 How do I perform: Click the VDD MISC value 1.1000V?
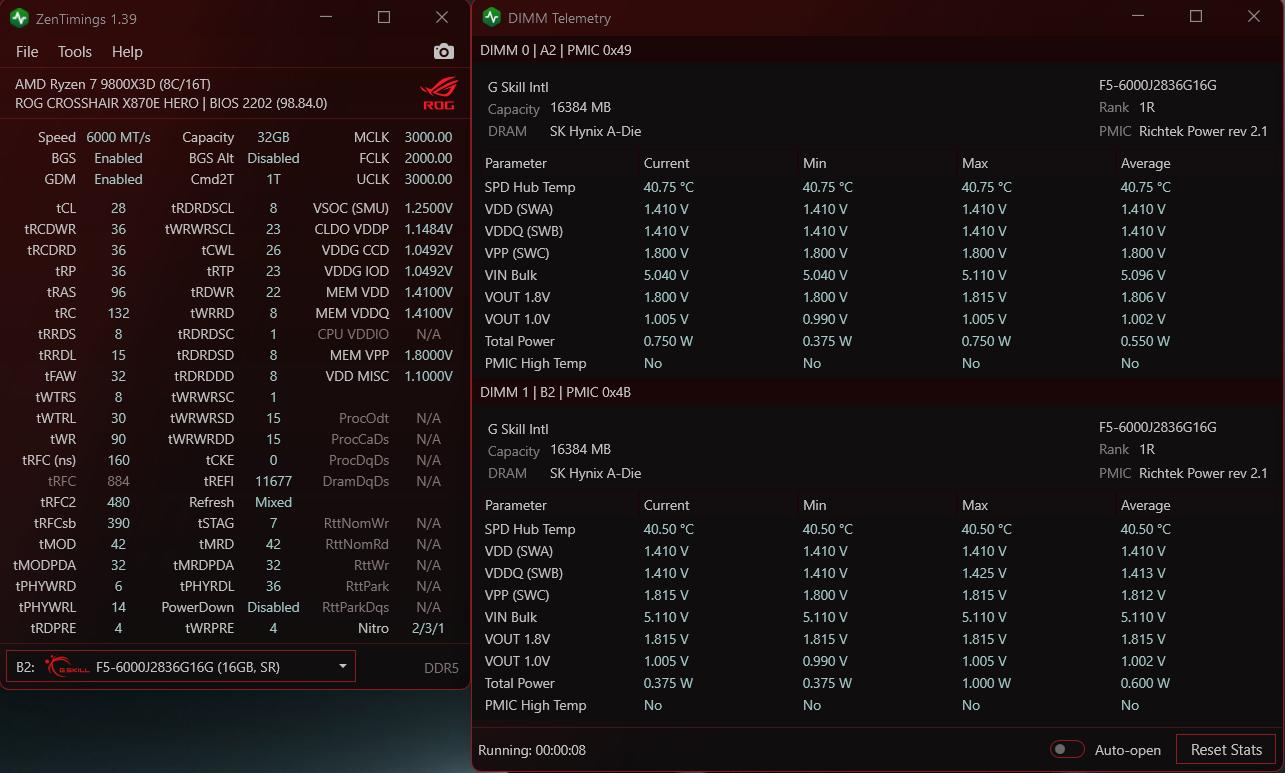(x=428, y=376)
